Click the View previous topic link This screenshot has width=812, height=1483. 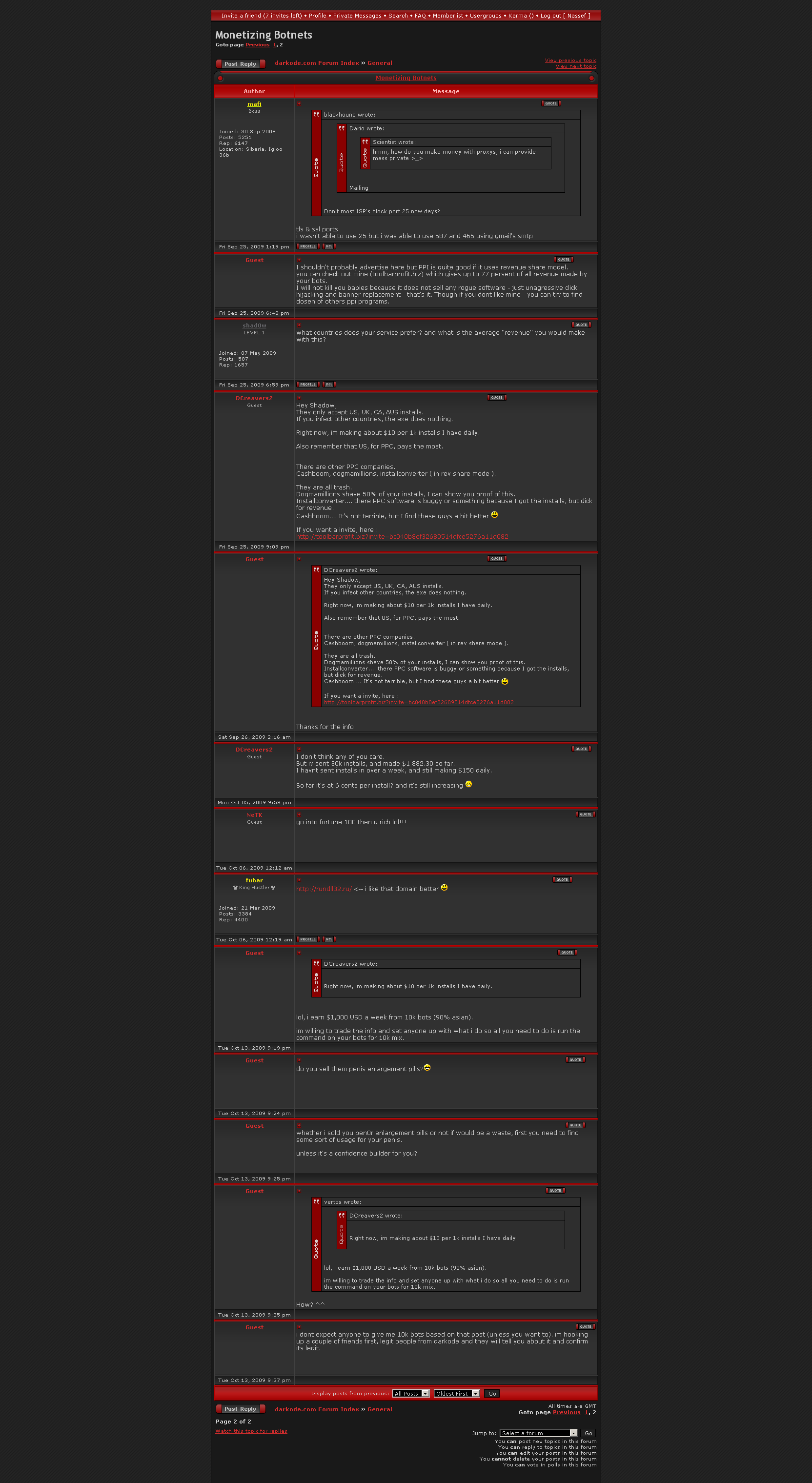coord(570,61)
